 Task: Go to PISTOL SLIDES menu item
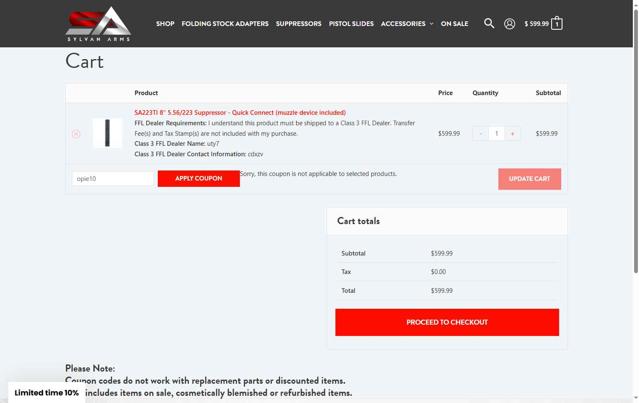pyautogui.click(x=351, y=24)
